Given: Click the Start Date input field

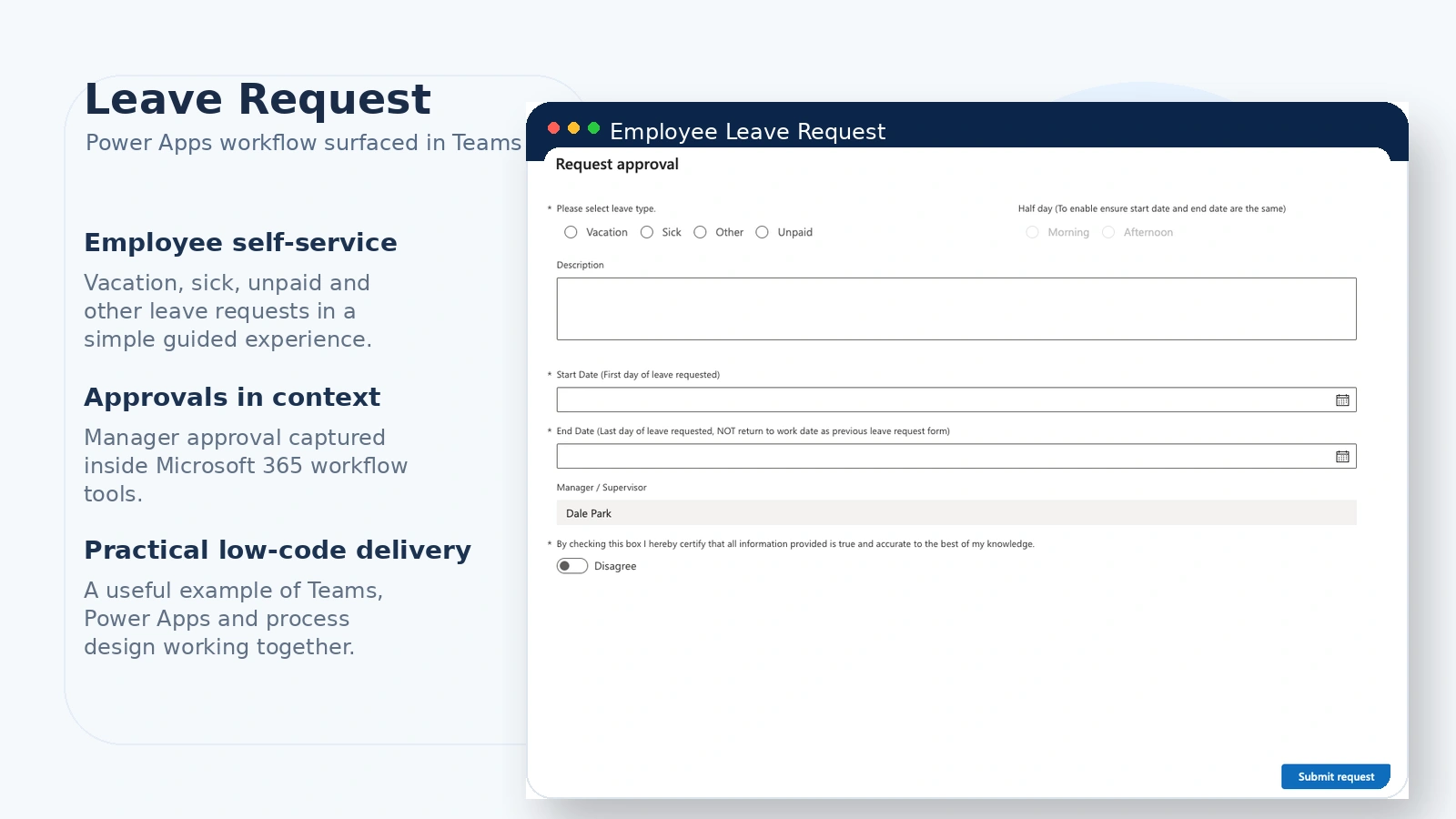Looking at the screenshot, I should click(x=956, y=400).
